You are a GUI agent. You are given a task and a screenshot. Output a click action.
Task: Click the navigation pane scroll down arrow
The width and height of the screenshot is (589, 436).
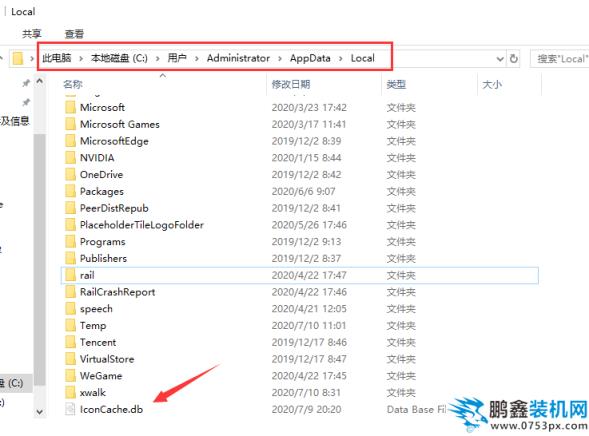39,412
